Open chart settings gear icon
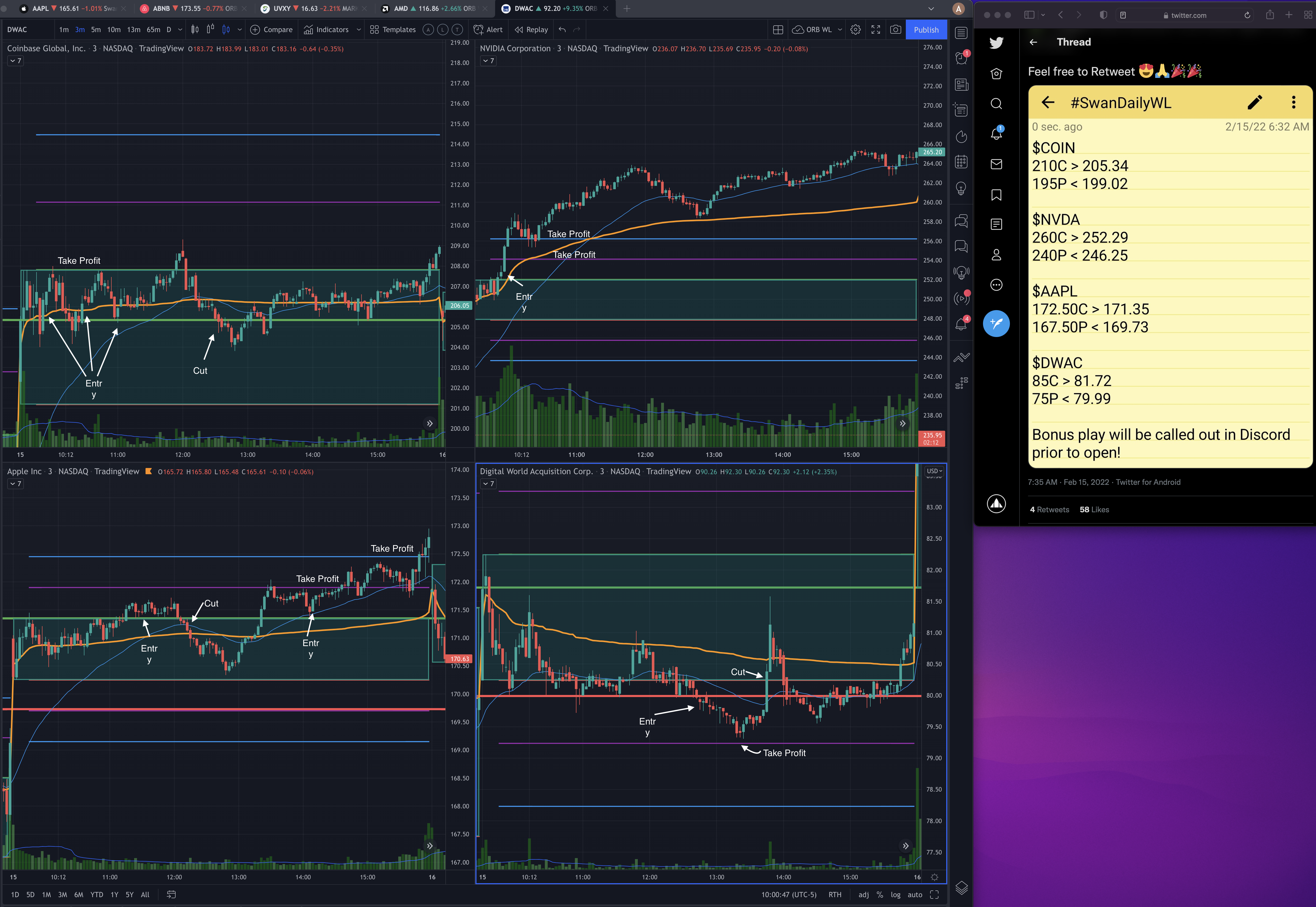Viewport: 1316px width, 907px height. [x=855, y=30]
